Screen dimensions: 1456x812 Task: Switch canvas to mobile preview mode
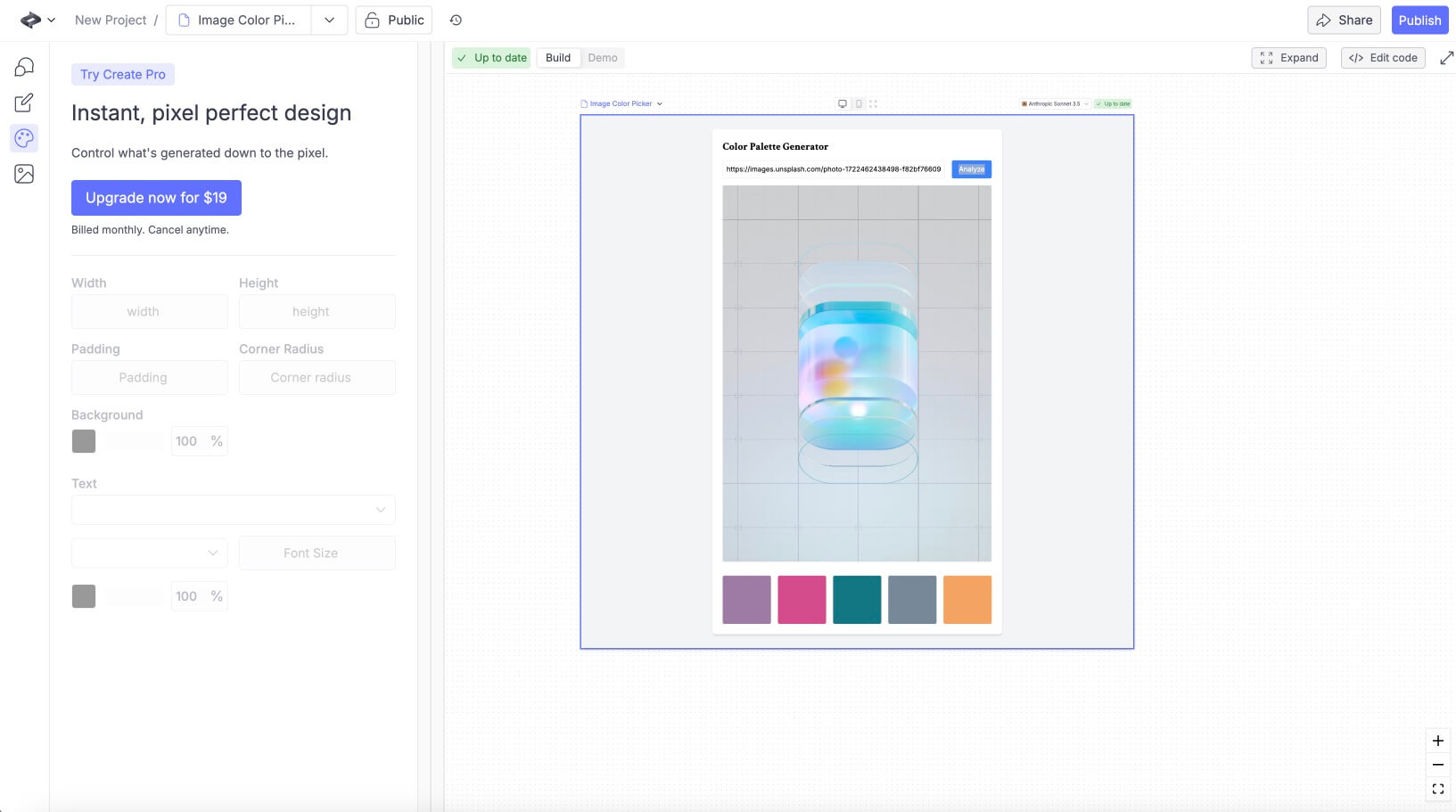pyautogui.click(x=859, y=103)
